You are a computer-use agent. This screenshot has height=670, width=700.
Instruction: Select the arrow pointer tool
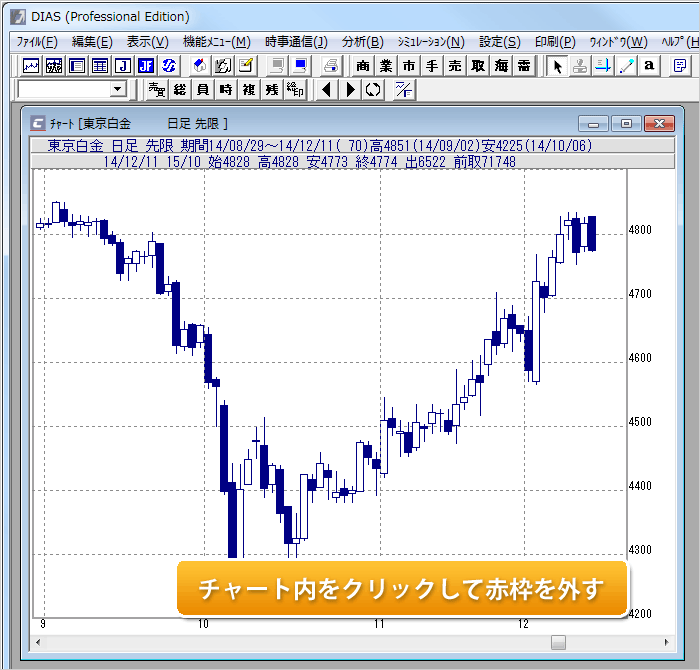point(558,66)
